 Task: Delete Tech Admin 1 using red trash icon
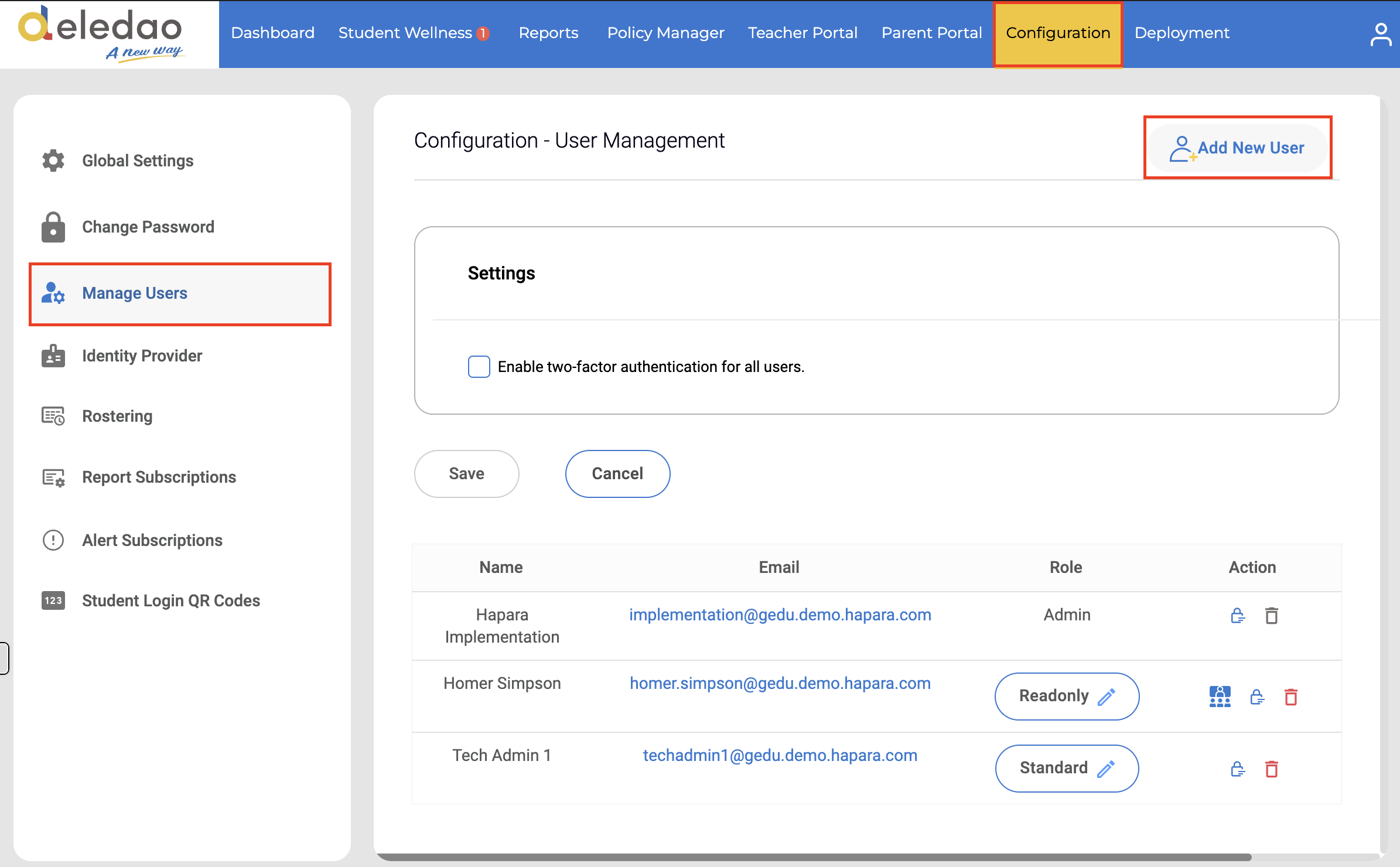(1272, 769)
